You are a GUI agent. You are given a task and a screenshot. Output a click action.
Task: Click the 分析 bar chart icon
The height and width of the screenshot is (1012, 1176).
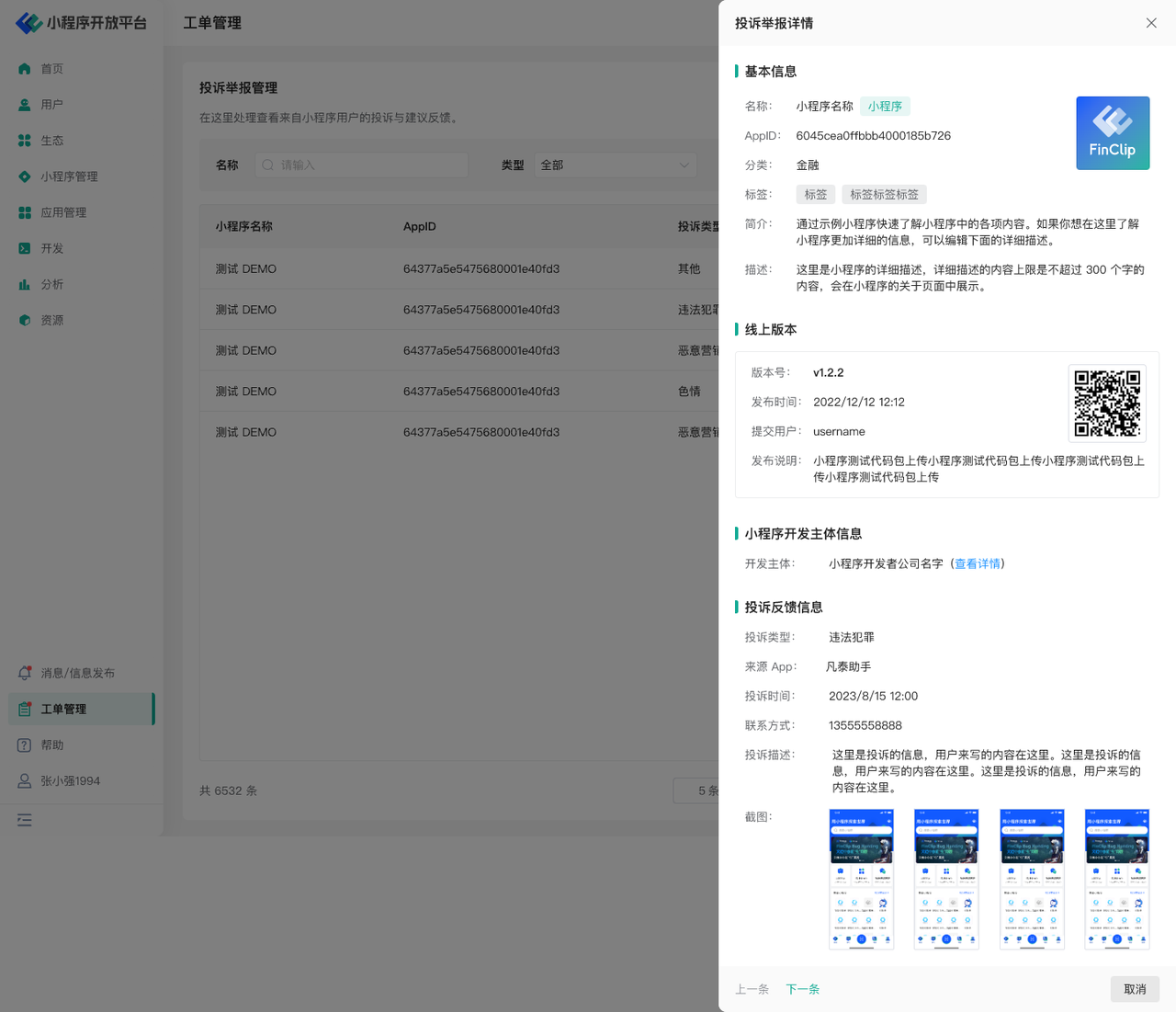(x=25, y=284)
